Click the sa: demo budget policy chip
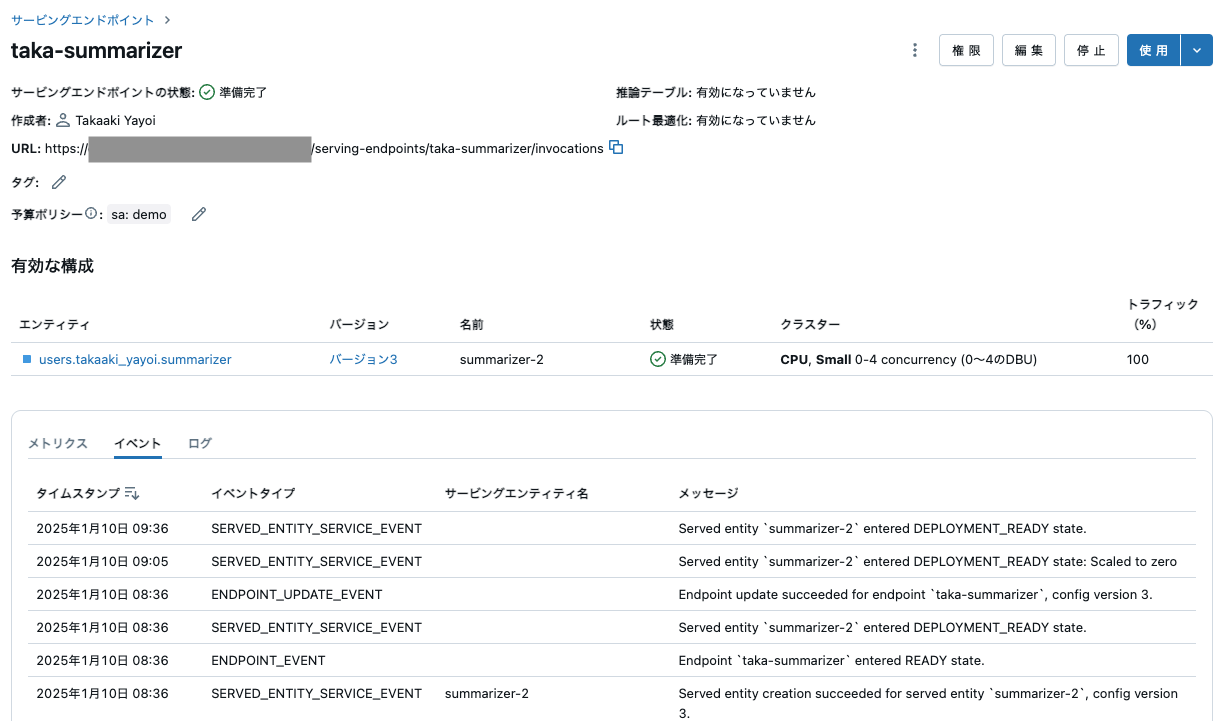The width and height of the screenshot is (1220, 721). click(x=138, y=213)
